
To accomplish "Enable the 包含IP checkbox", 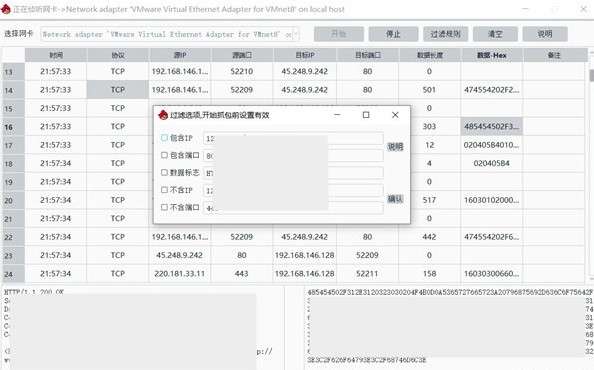I will tap(164, 138).
